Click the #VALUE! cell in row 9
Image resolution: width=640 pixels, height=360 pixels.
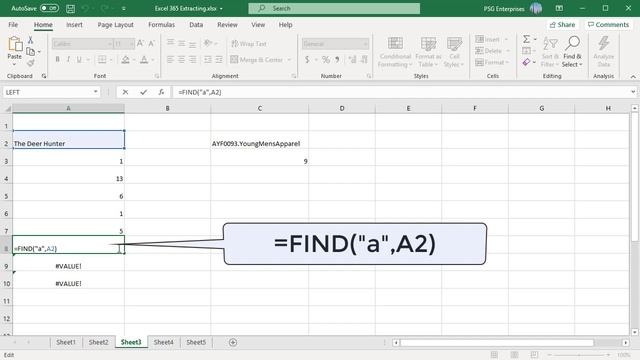(x=69, y=262)
